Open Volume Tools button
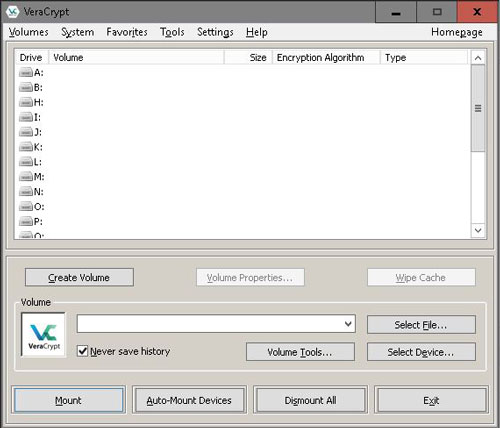Image resolution: width=500 pixels, height=428 pixels. pyautogui.click(x=300, y=352)
